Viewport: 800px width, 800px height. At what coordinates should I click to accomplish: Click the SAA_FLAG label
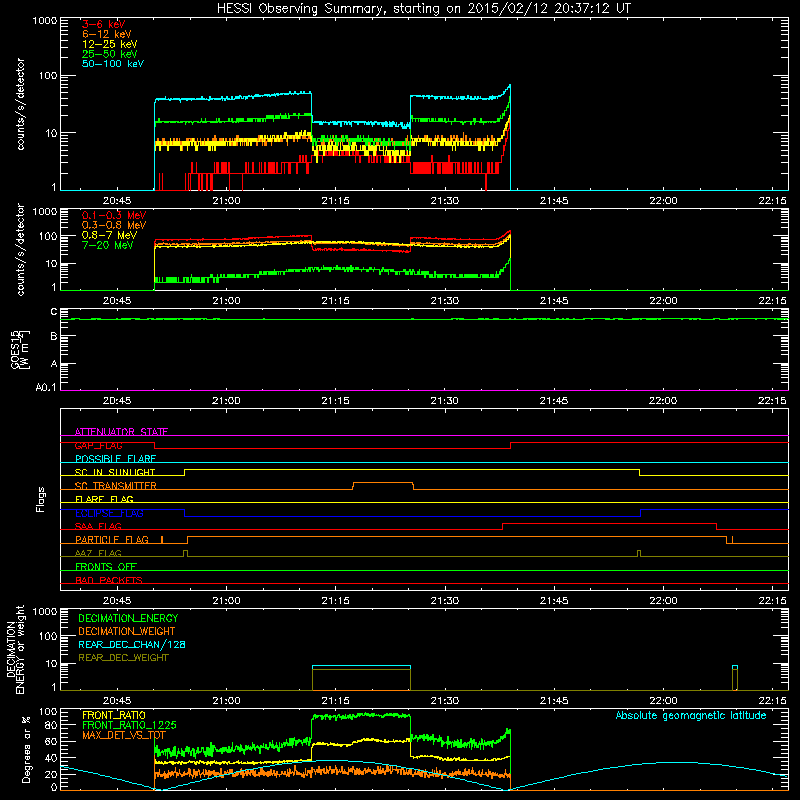(98, 526)
